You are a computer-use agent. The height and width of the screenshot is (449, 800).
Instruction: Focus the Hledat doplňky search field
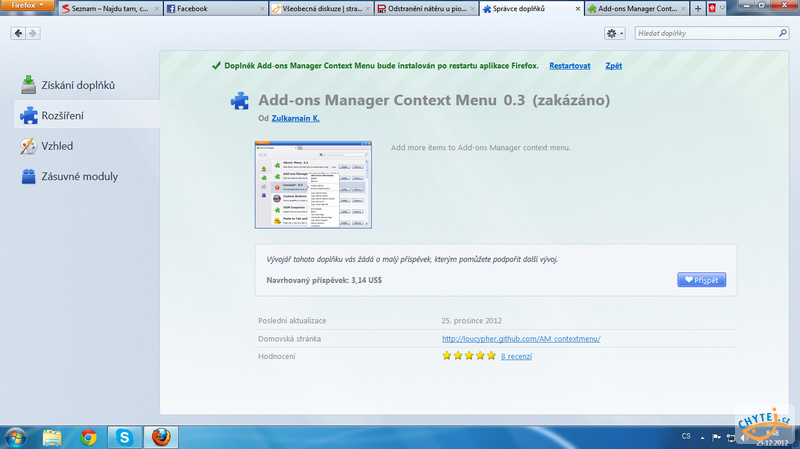coord(712,33)
